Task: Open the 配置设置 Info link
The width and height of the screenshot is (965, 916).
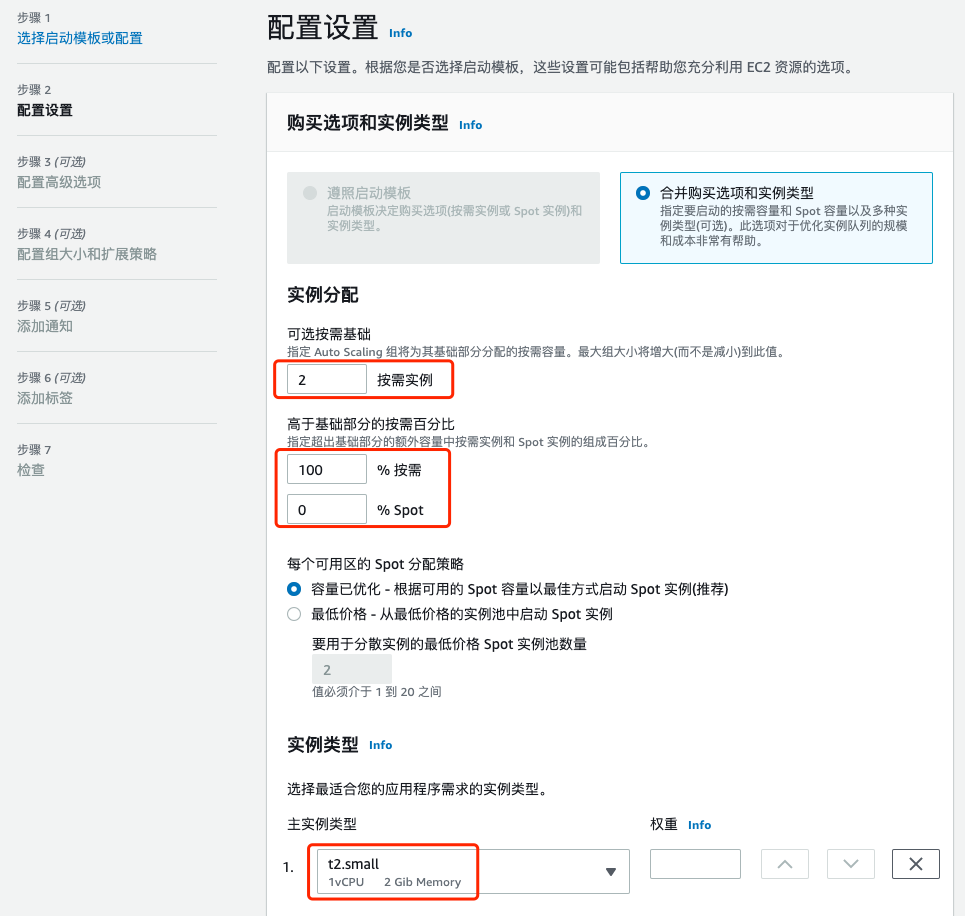Action: [x=400, y=33]
